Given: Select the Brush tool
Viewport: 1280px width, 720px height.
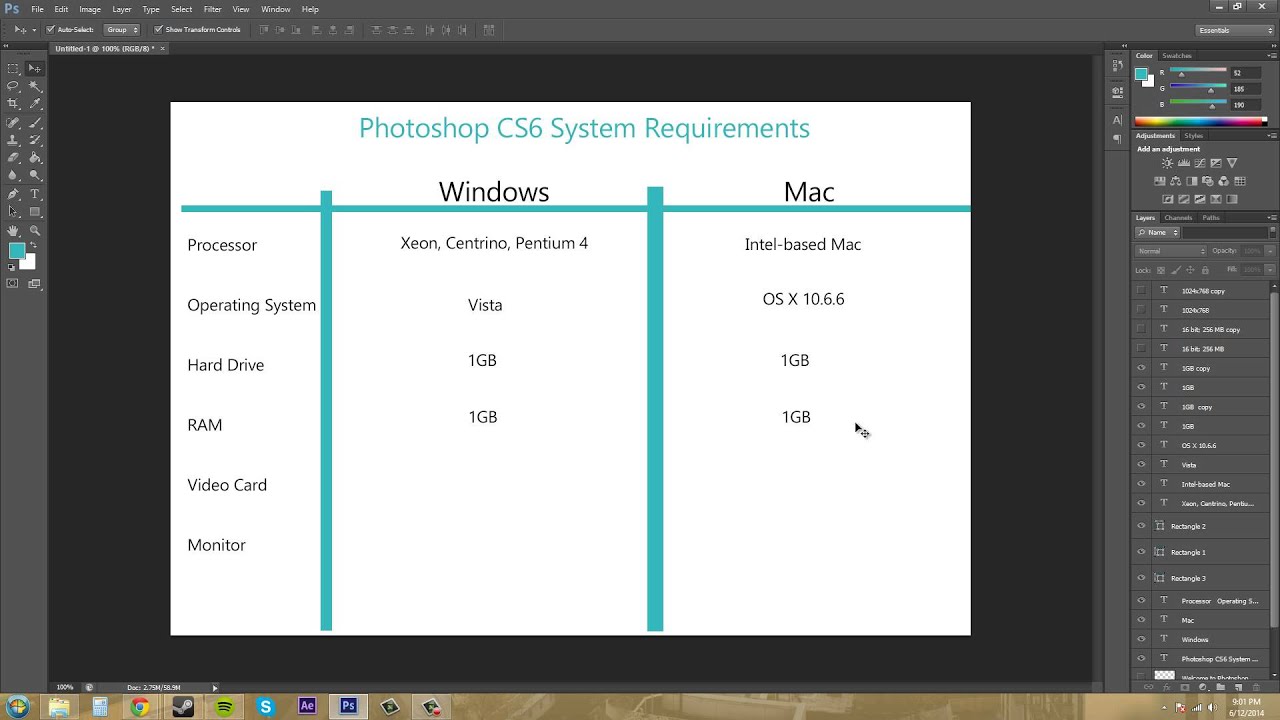Looking at the screenshot, I should 35,122.
